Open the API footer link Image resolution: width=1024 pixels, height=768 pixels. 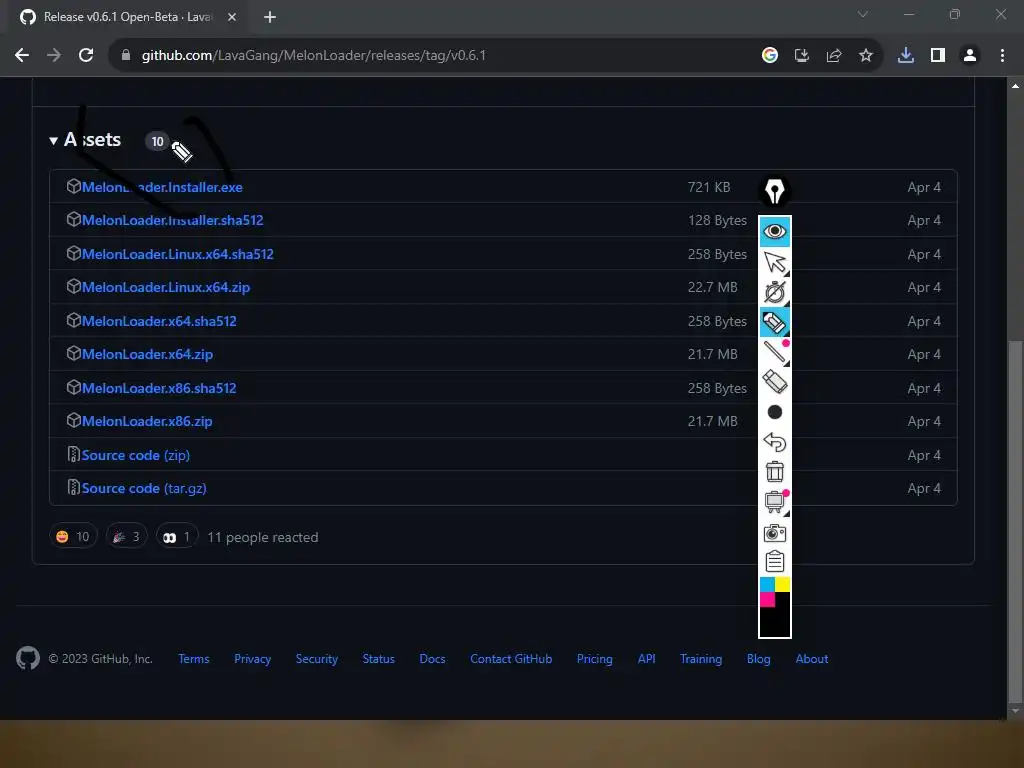coord(647,659)
